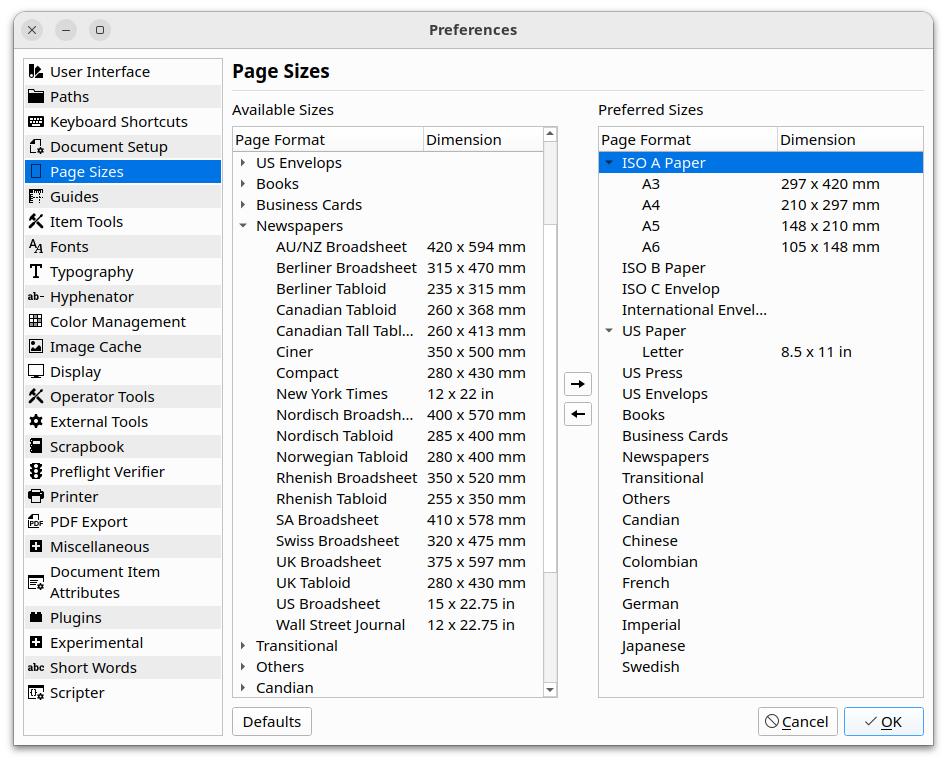Viewport: 947px width, 762px height.
Task: Click the Preflight Verifier traffic light icon
Action: (x=36, y=472)
